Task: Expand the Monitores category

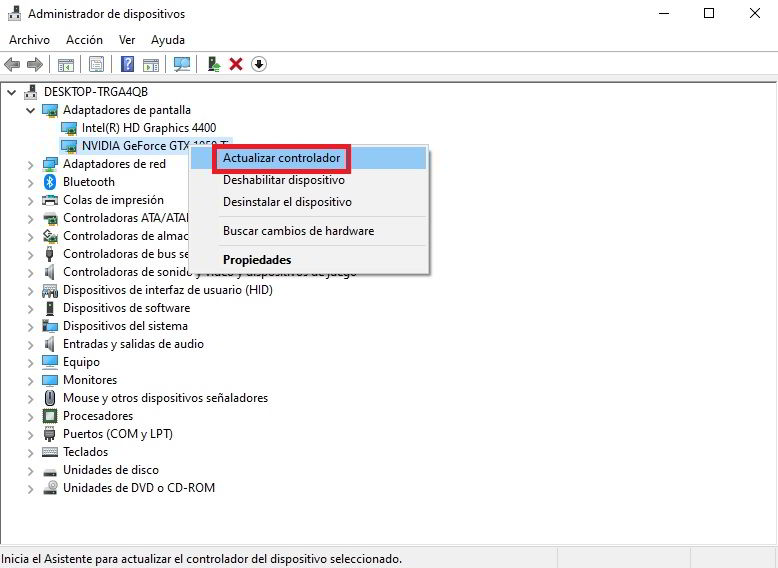Action: coord(30,380)
